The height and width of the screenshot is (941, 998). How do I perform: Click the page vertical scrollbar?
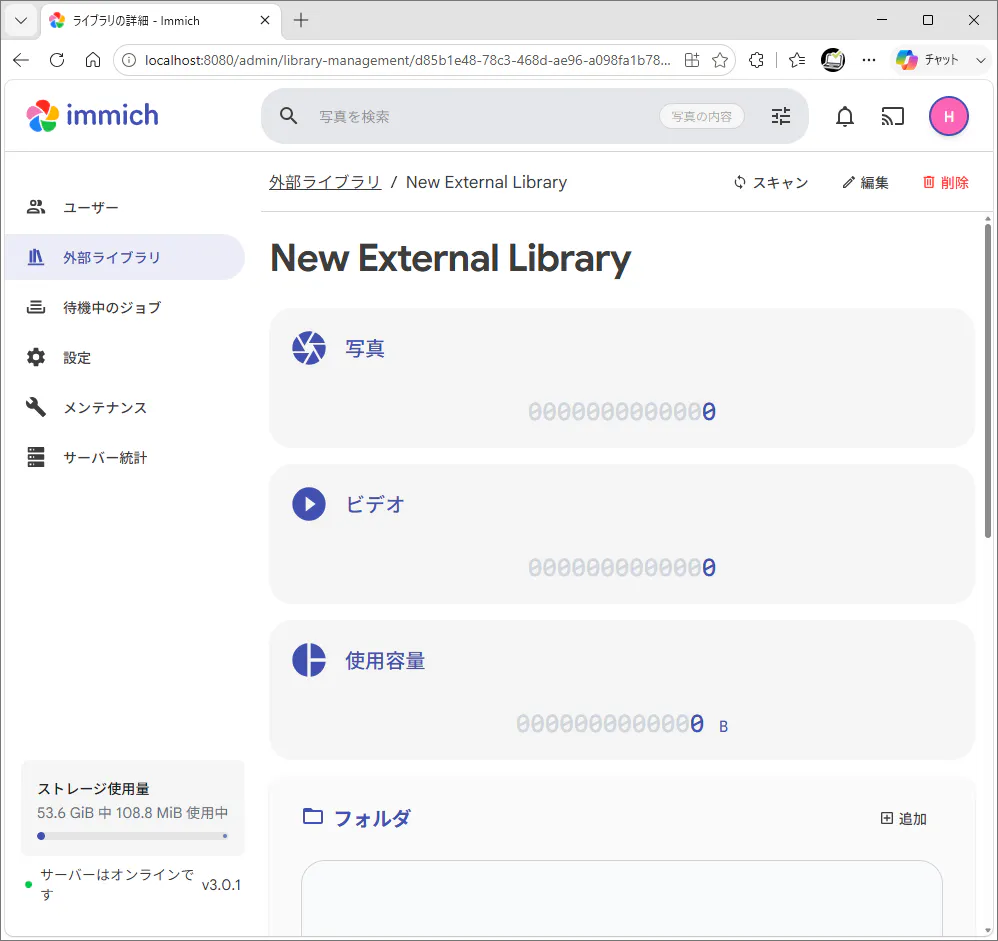[x=987, y=379]
